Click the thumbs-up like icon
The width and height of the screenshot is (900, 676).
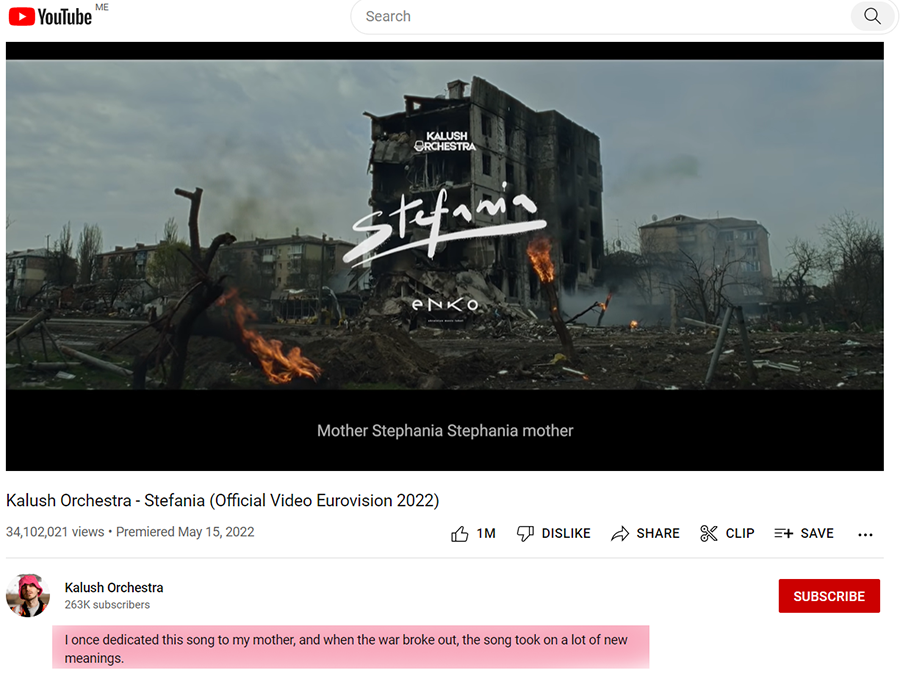point(460,534)
